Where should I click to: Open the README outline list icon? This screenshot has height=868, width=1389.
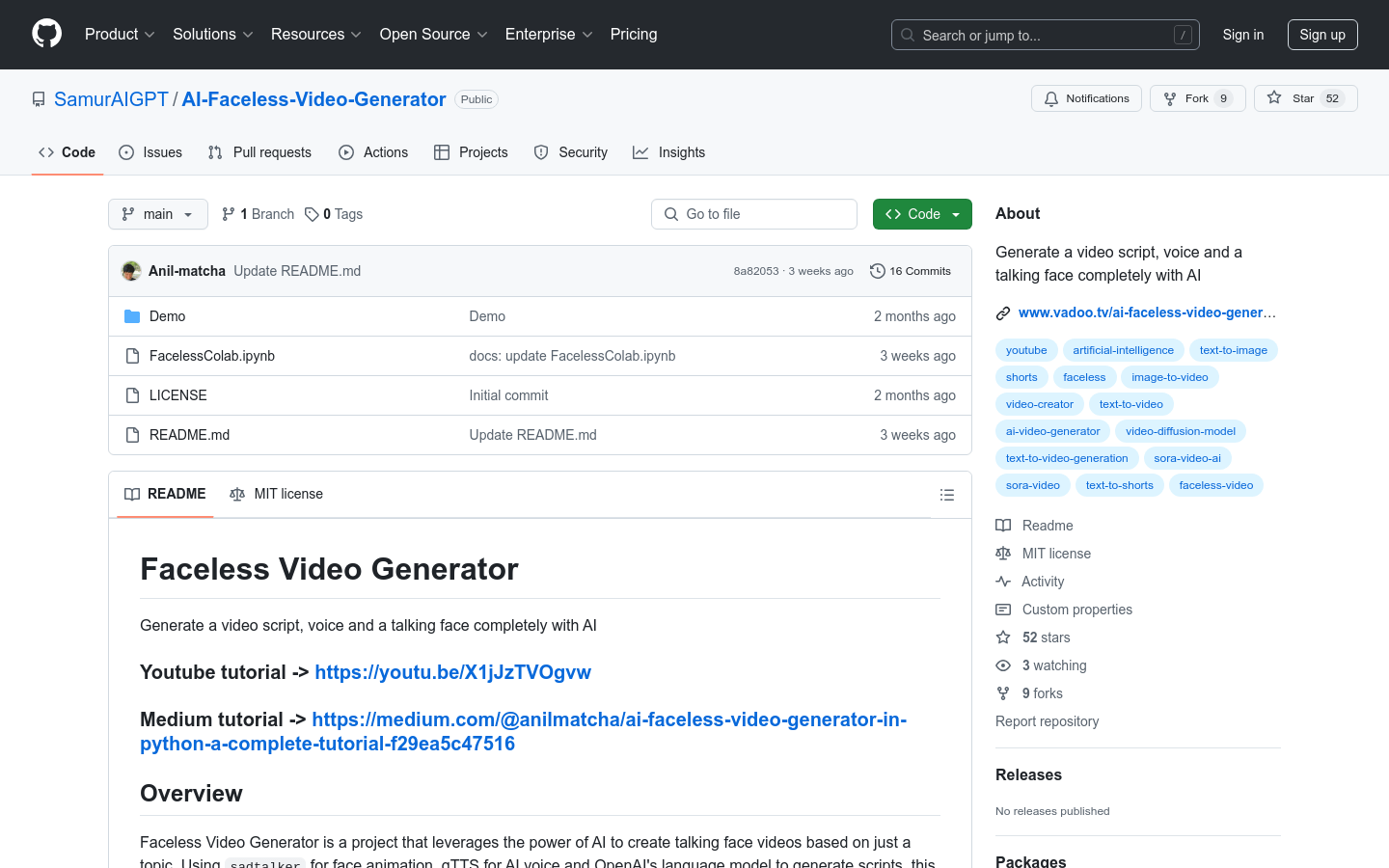pos(947,495)
